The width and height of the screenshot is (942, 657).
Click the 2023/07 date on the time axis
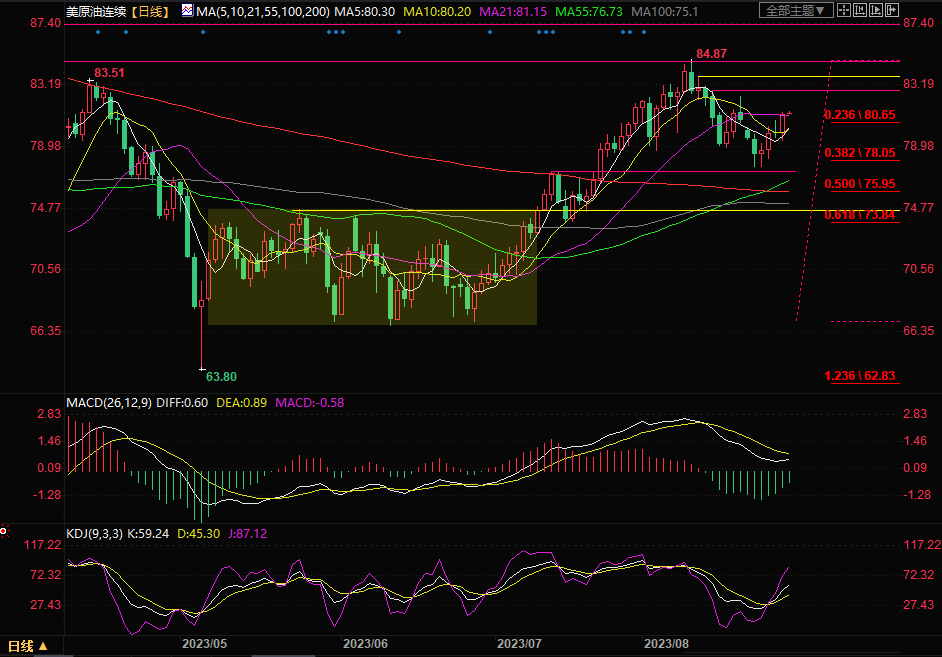coord(519,644)
